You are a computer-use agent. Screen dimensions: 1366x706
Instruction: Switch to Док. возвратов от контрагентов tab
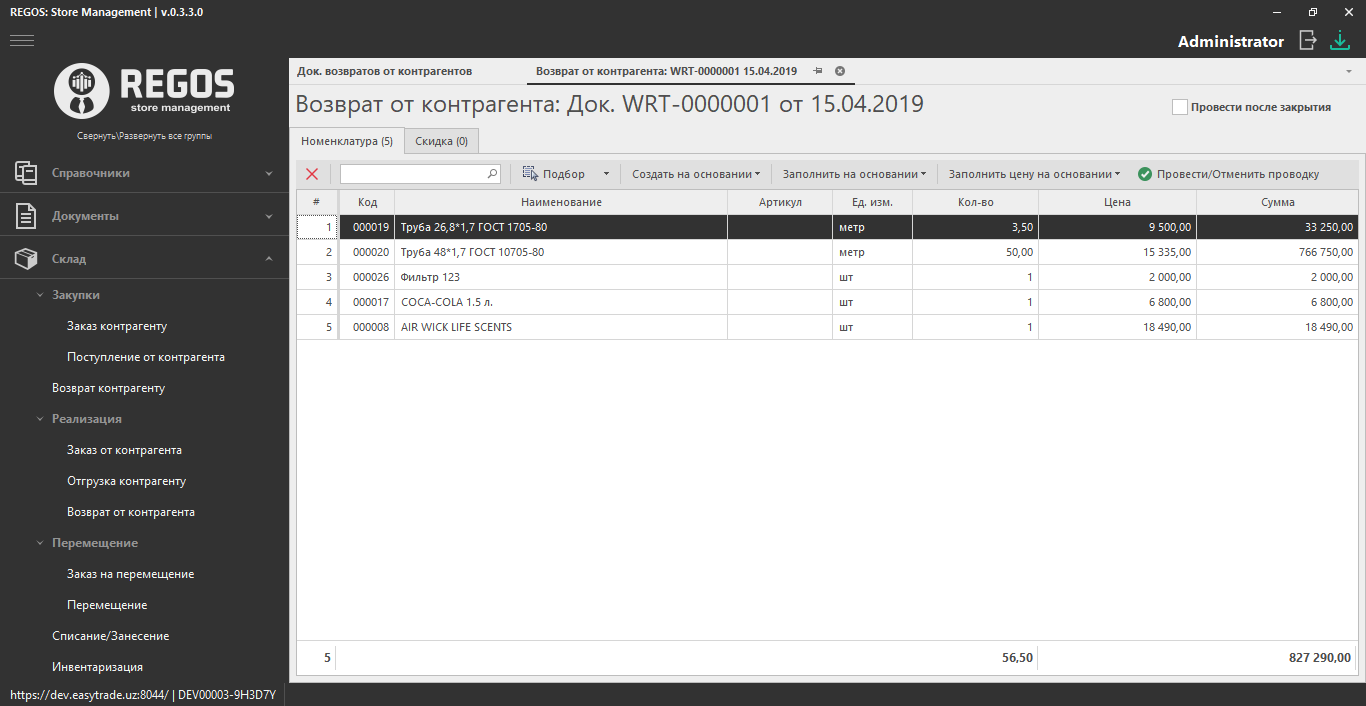[384, 71]
